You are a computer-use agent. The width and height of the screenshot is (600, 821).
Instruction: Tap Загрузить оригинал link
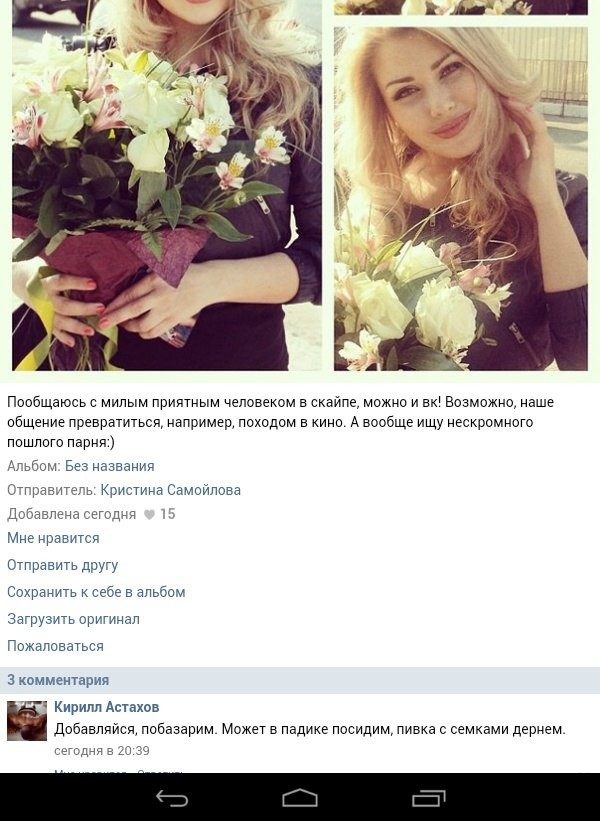point(73,619)
